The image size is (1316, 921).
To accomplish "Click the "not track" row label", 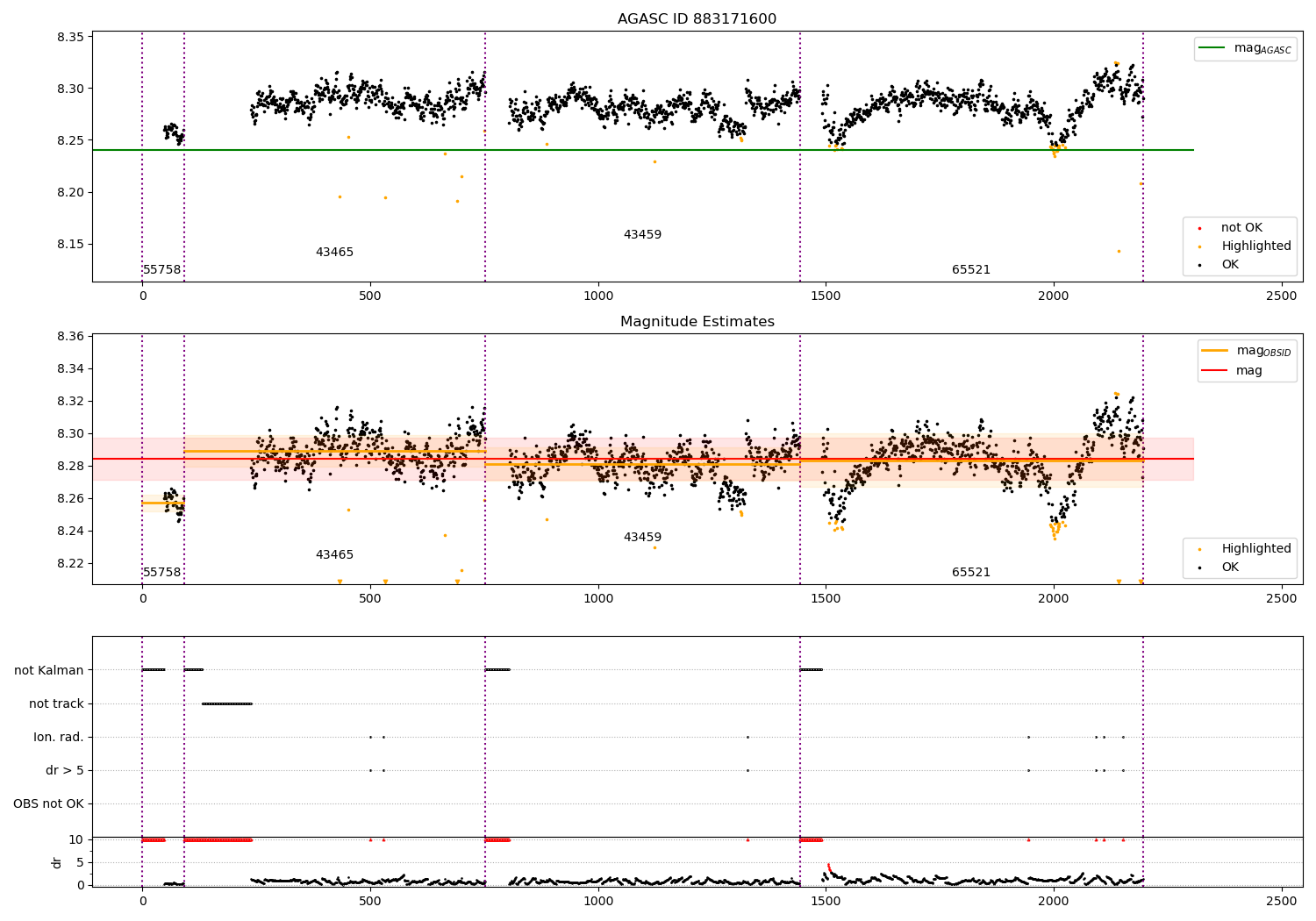I will pyautogui.click(x=56, y=704).
